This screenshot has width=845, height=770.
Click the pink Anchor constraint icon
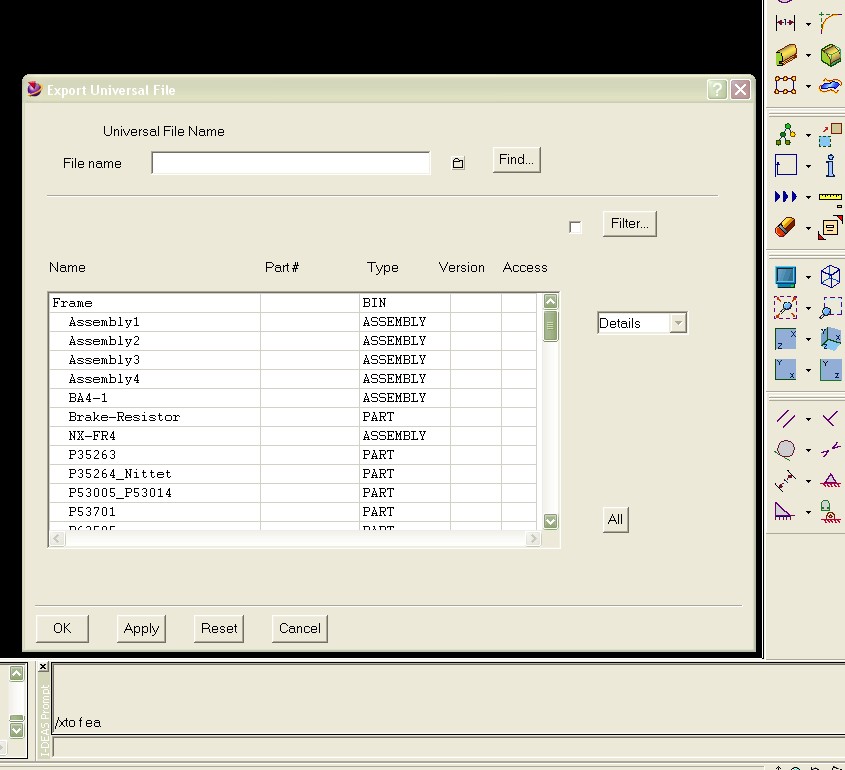pos(830,480)
